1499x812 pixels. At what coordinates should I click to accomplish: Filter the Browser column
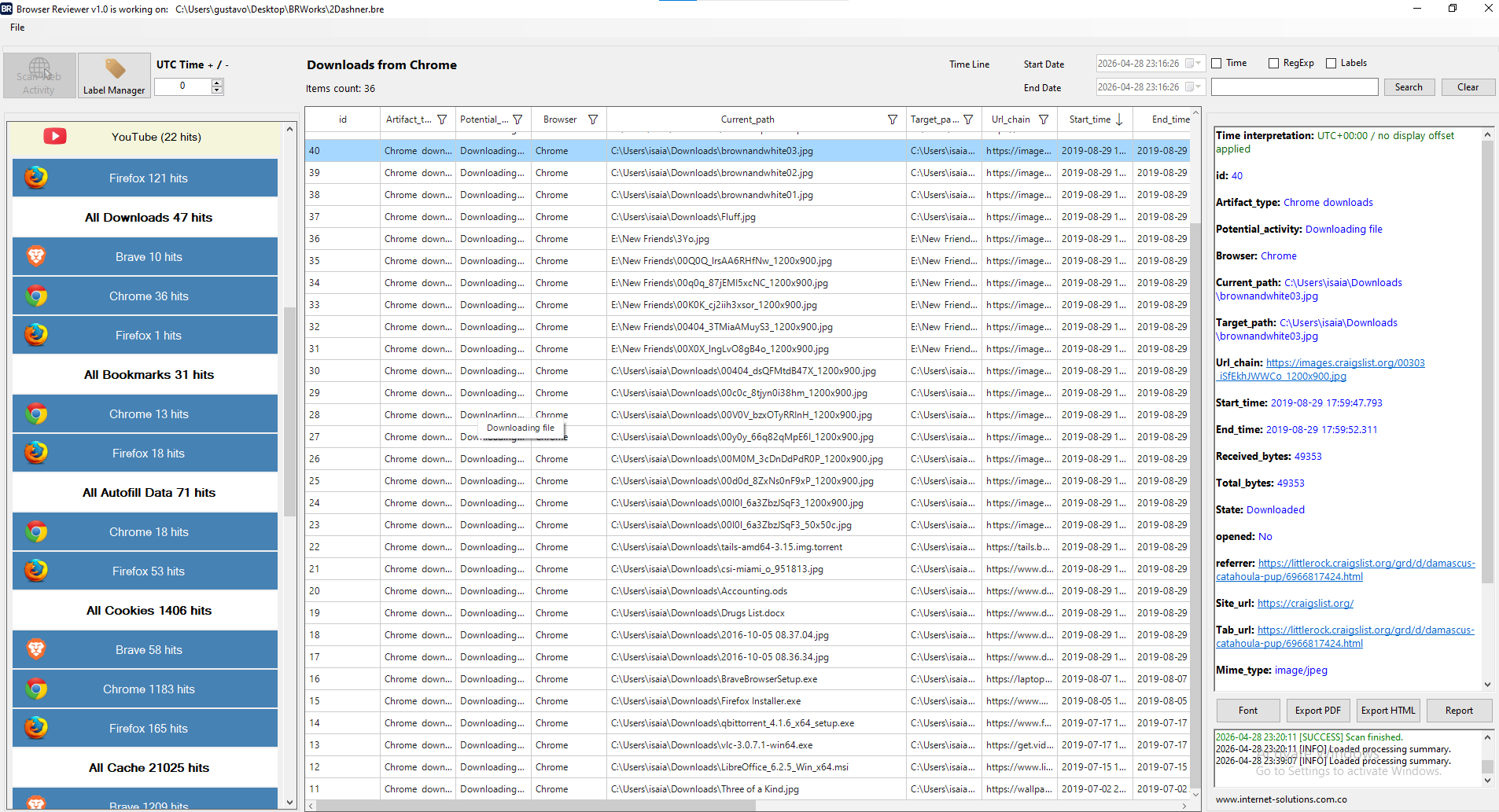593,119
